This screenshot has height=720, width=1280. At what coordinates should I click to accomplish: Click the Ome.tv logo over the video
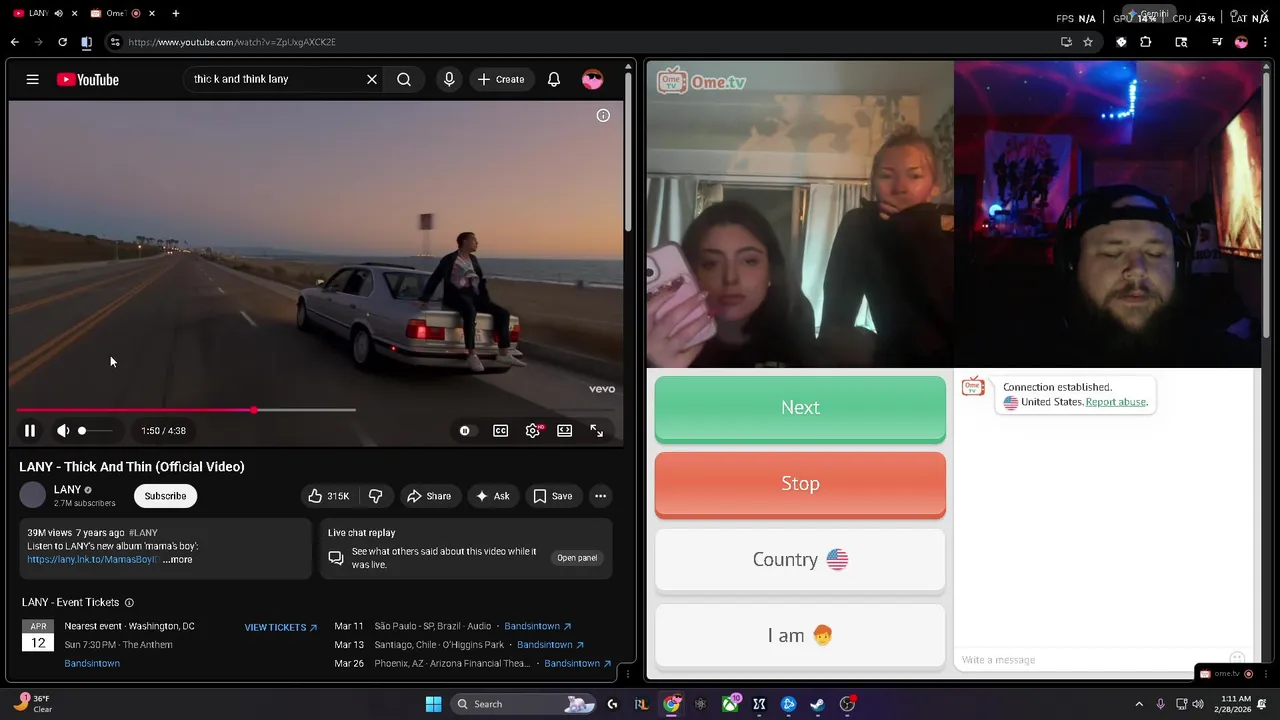pyautogui.click(x=701, y=82)
